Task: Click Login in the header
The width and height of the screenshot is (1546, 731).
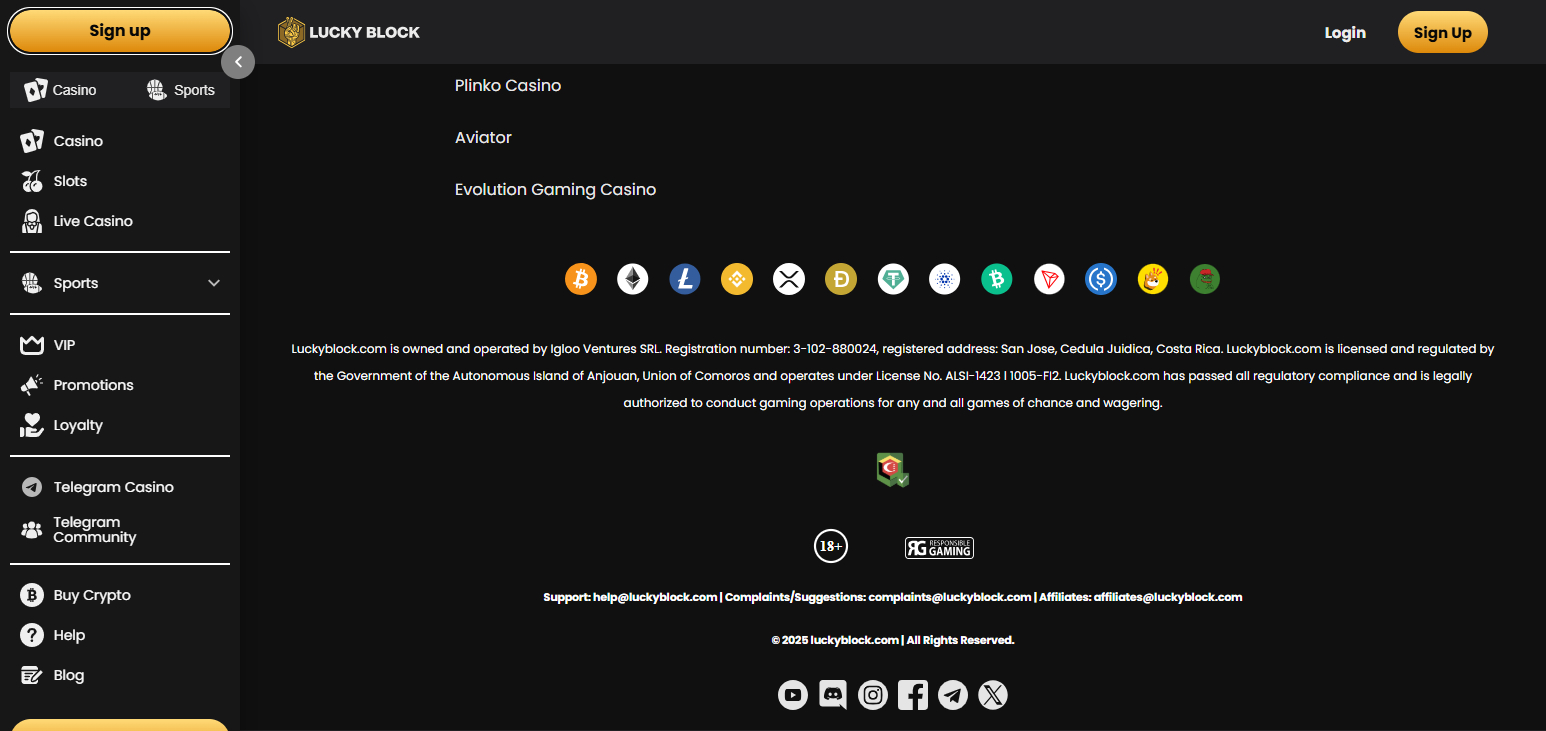Action: 1345,33
